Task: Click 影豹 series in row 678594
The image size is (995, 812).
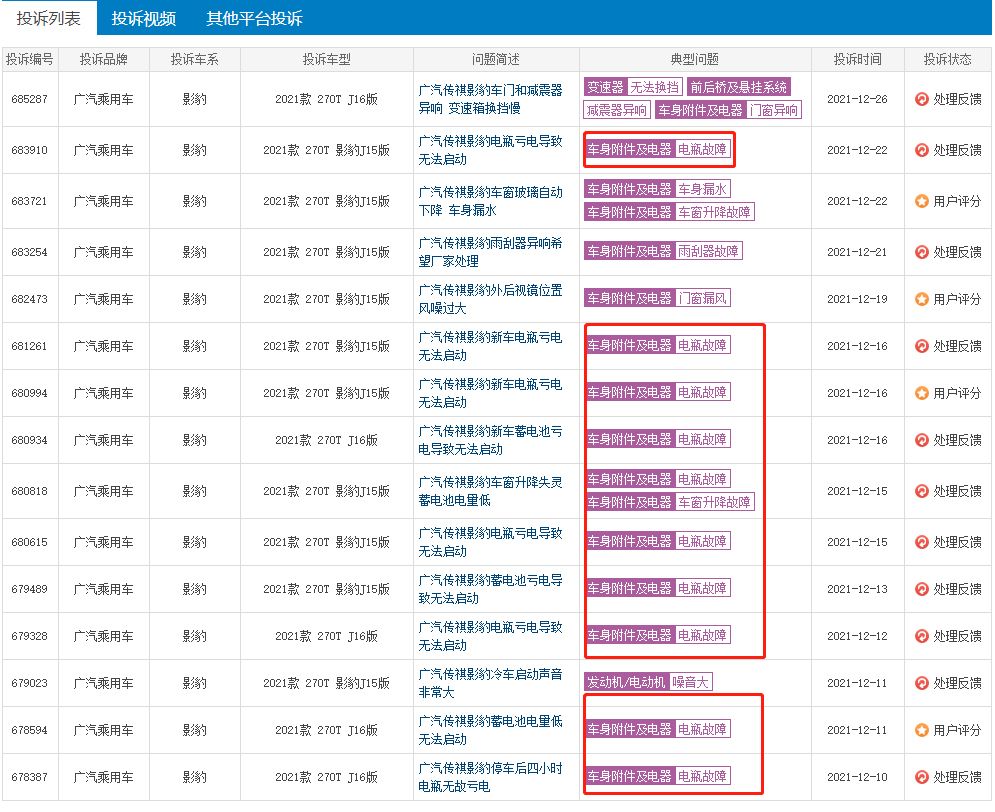Action: (x=194, y=730)
